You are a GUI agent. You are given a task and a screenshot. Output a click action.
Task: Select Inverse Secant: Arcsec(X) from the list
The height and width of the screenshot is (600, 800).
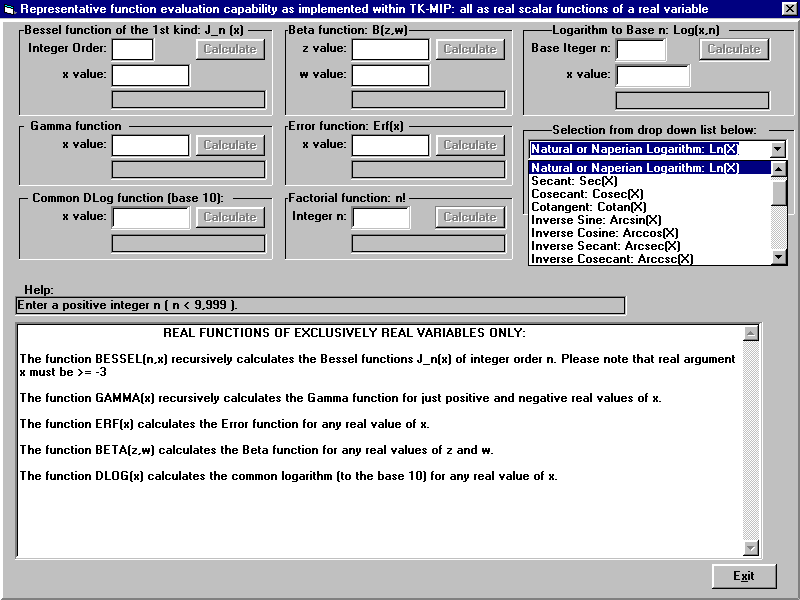click(650, 246)
